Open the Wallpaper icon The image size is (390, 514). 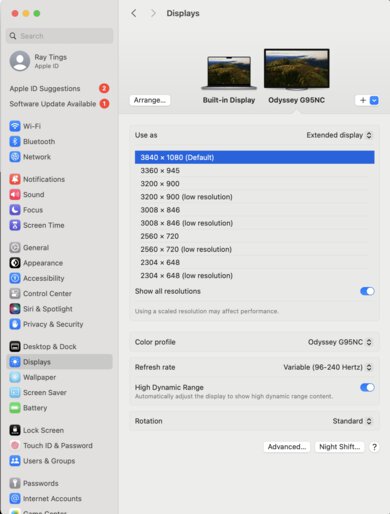(x=15, y=377)
